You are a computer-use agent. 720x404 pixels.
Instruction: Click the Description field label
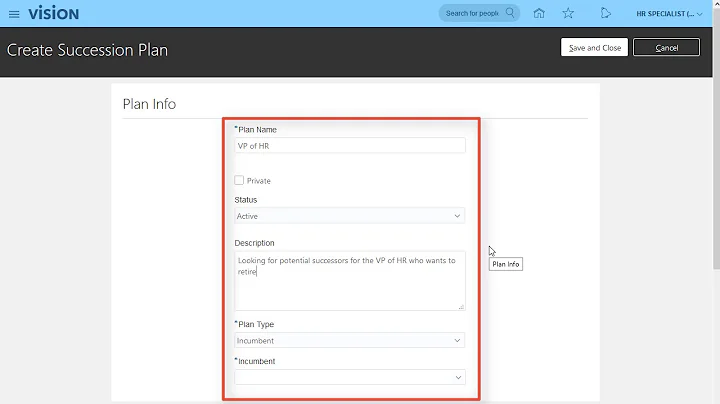point(254,243)
